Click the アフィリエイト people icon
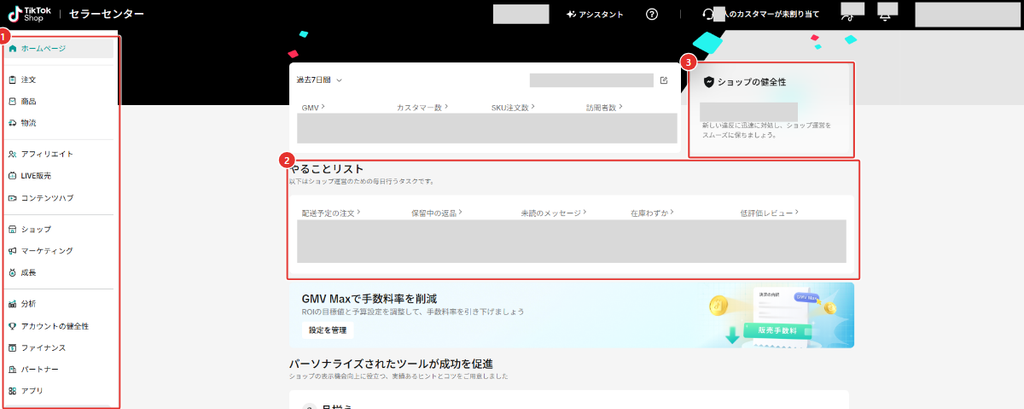The image size is (1024, 409). pyautogui.click(x=12, y=154)
